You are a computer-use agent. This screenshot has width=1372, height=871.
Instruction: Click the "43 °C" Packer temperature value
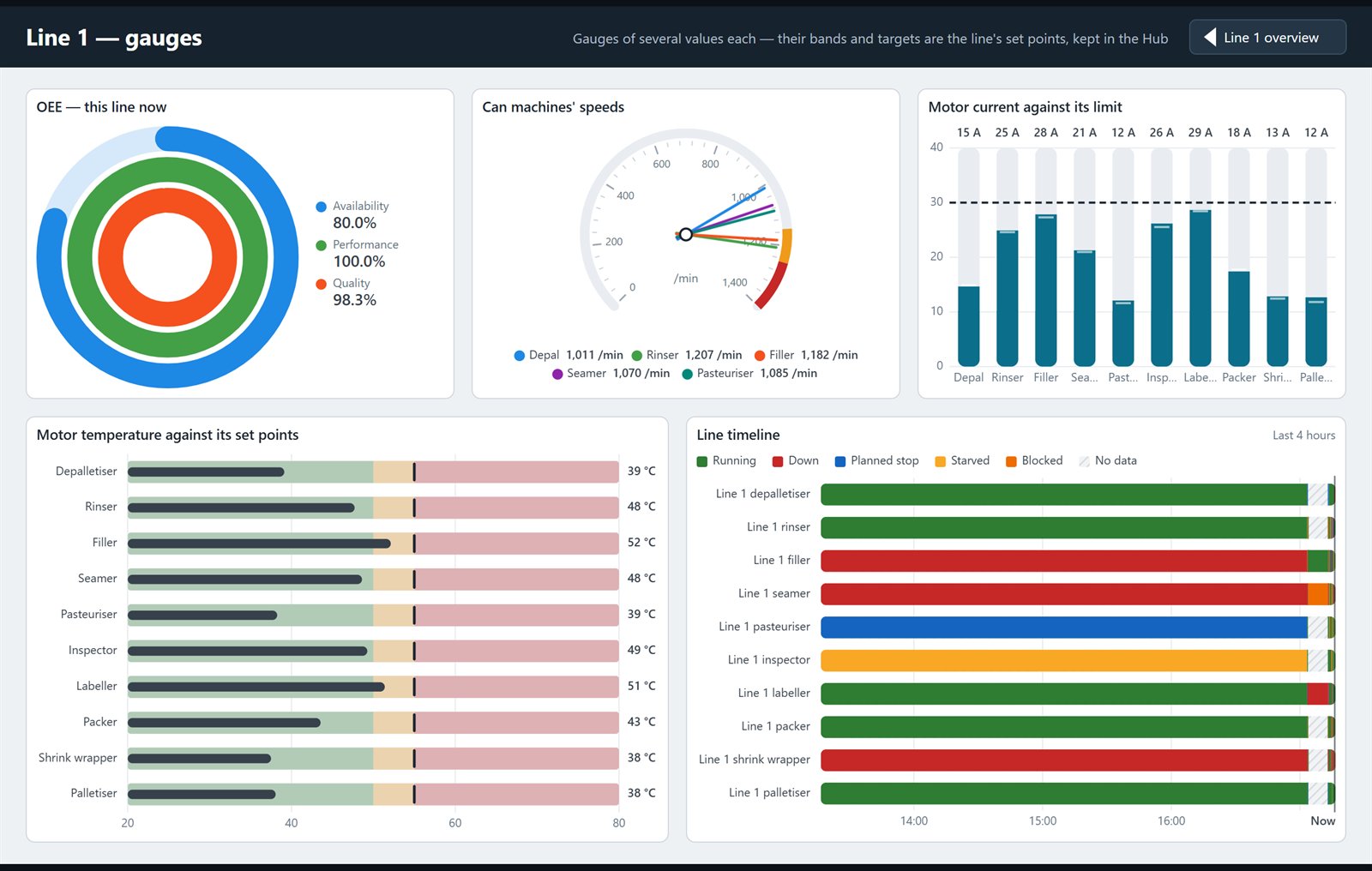[x=641, y=722]
